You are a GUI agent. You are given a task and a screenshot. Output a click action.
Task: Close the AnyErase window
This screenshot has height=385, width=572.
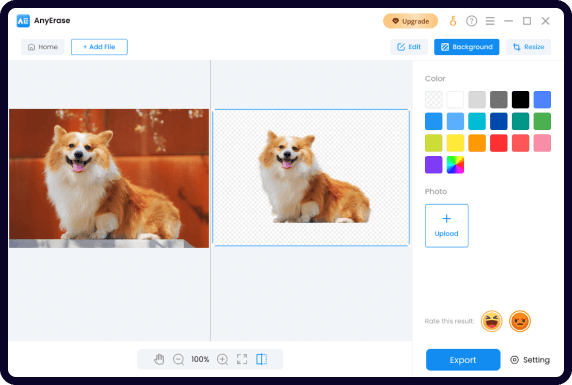545,21
